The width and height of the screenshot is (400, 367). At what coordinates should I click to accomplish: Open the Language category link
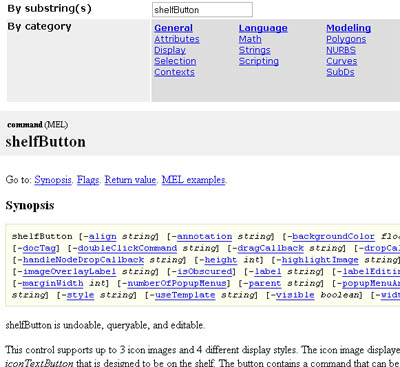click(263, 28)
